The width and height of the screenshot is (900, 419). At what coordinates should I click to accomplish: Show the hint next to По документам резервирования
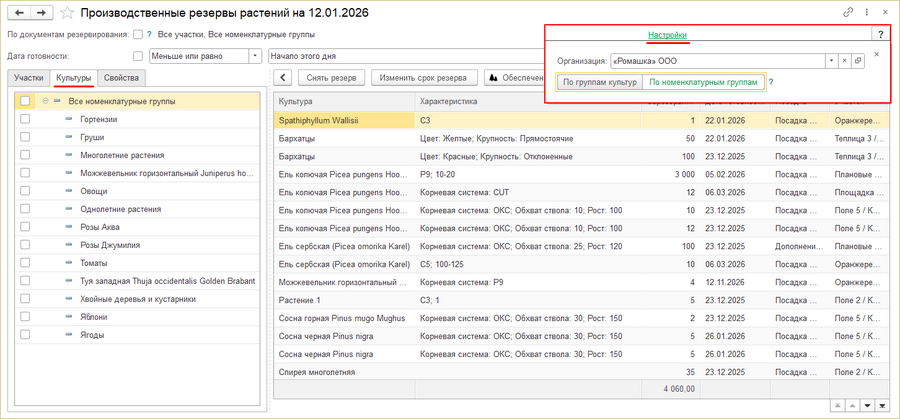(x=149, y=34)
